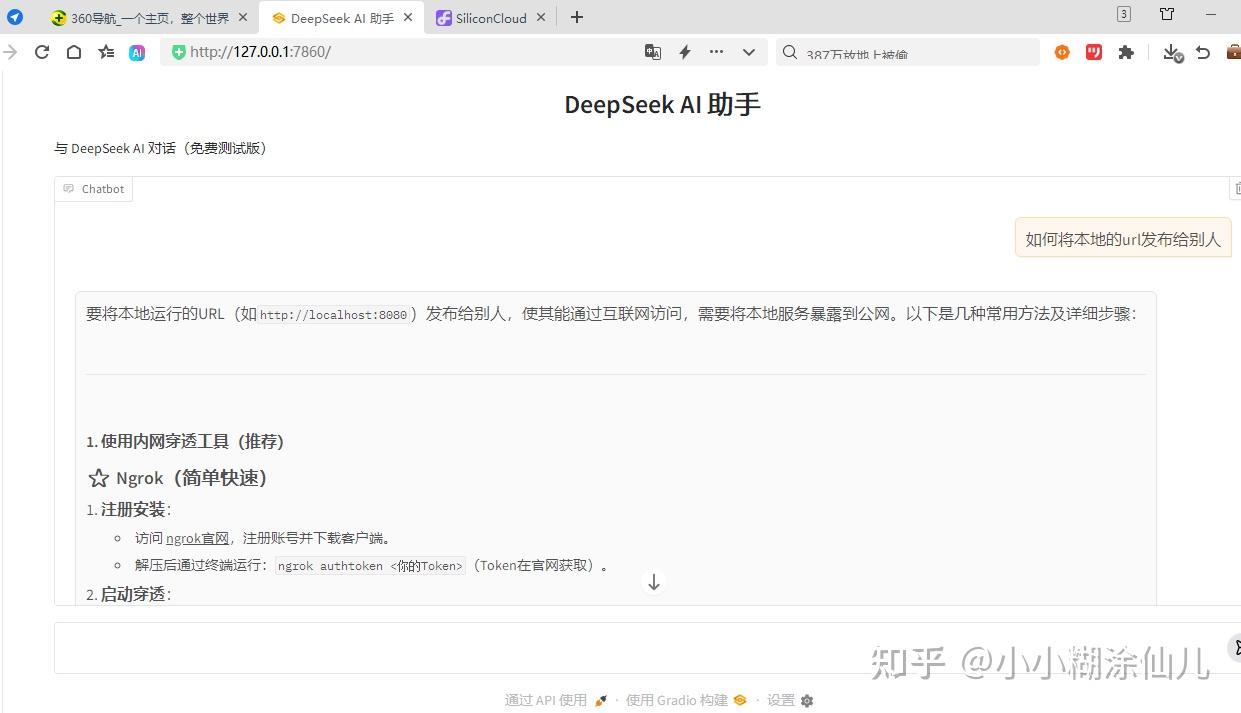Click the scroll-to-bottom arrow in the chat
The width and height of the screenshot is (1241, 713).
[x=653, y=582]
